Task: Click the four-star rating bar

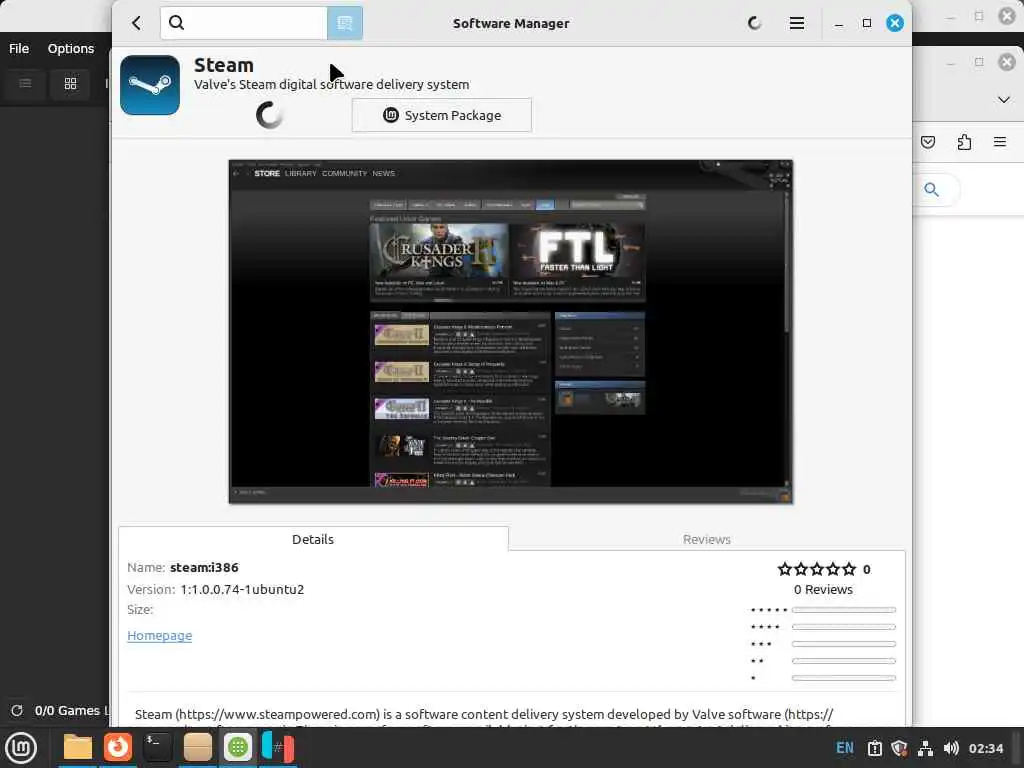Action: coord(844,627)
